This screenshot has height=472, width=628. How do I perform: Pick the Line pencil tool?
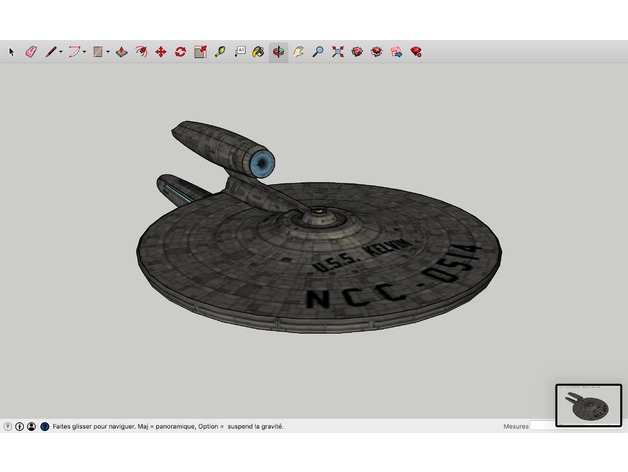click(x=51, y=52)
